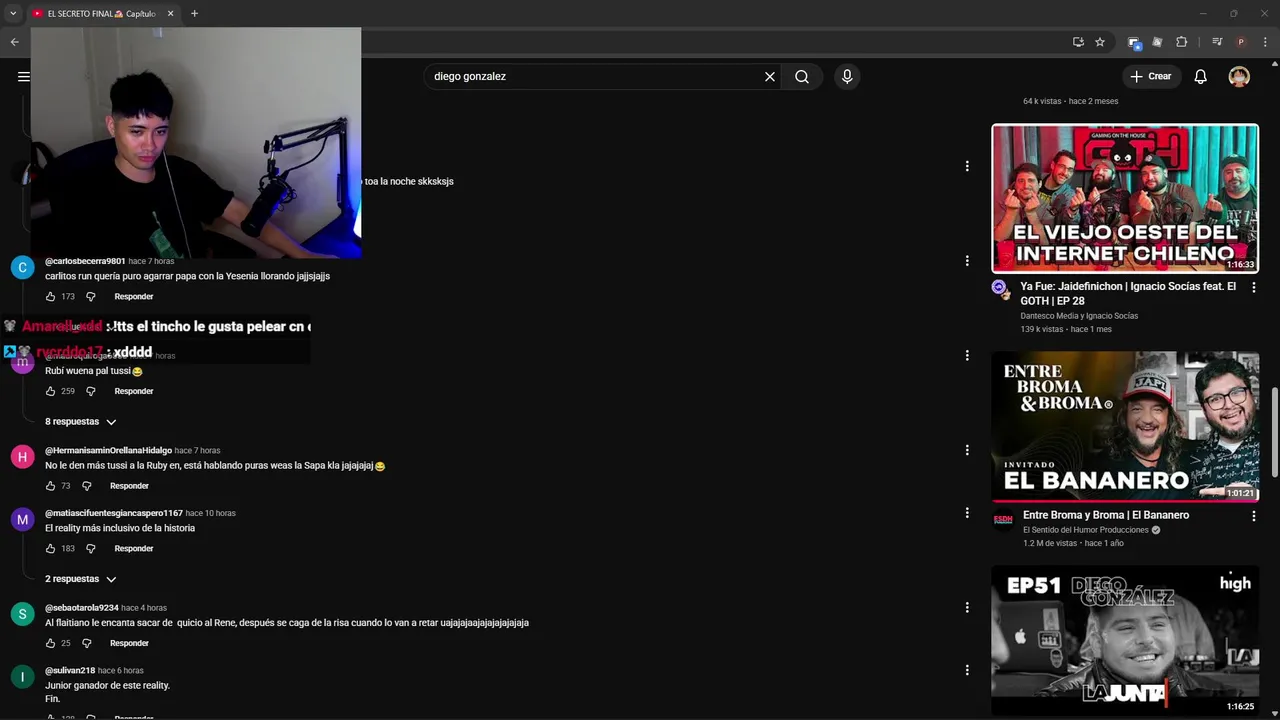This screenshot has height=720, width=1280.
Task: Dislike the 'El reality más inclusivo' comment
Action: pos(90,549)
